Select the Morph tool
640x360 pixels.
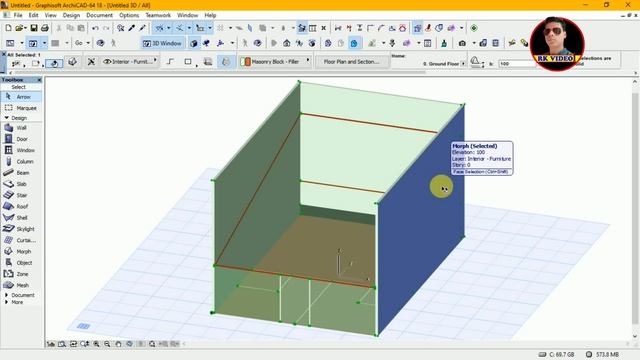(x=21, y=251)
